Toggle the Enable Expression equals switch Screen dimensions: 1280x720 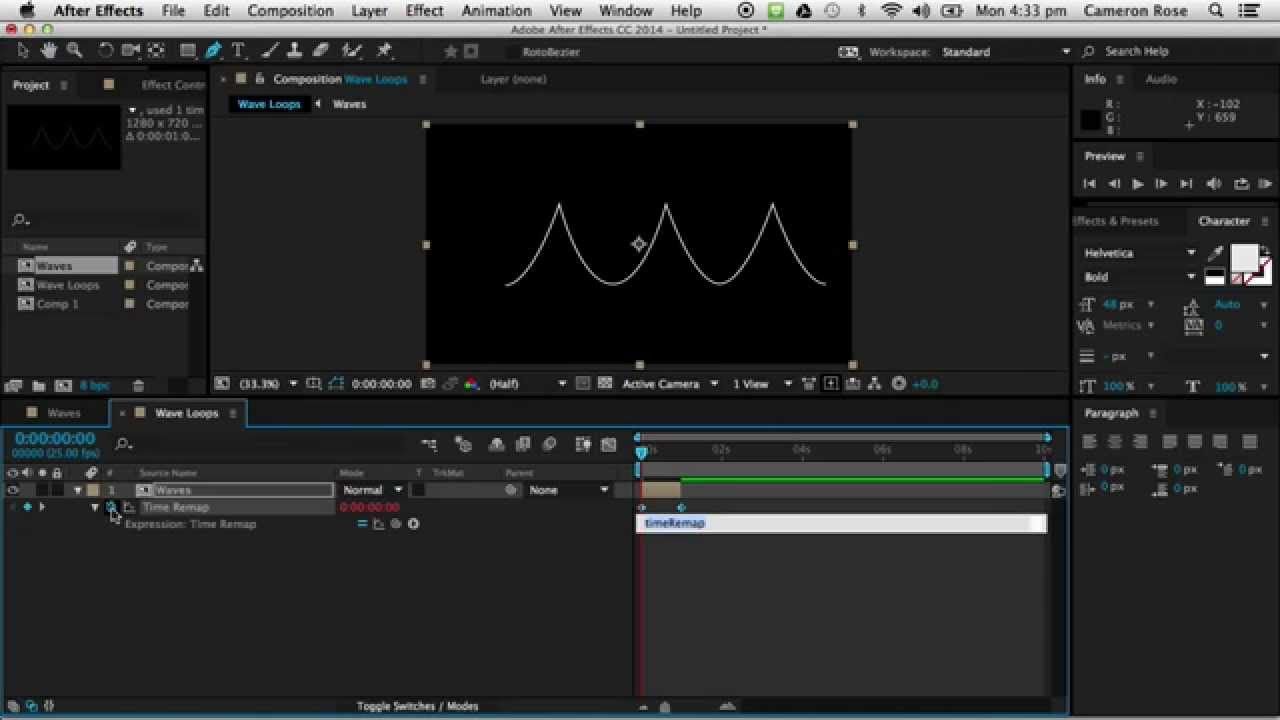pos(362,524)
